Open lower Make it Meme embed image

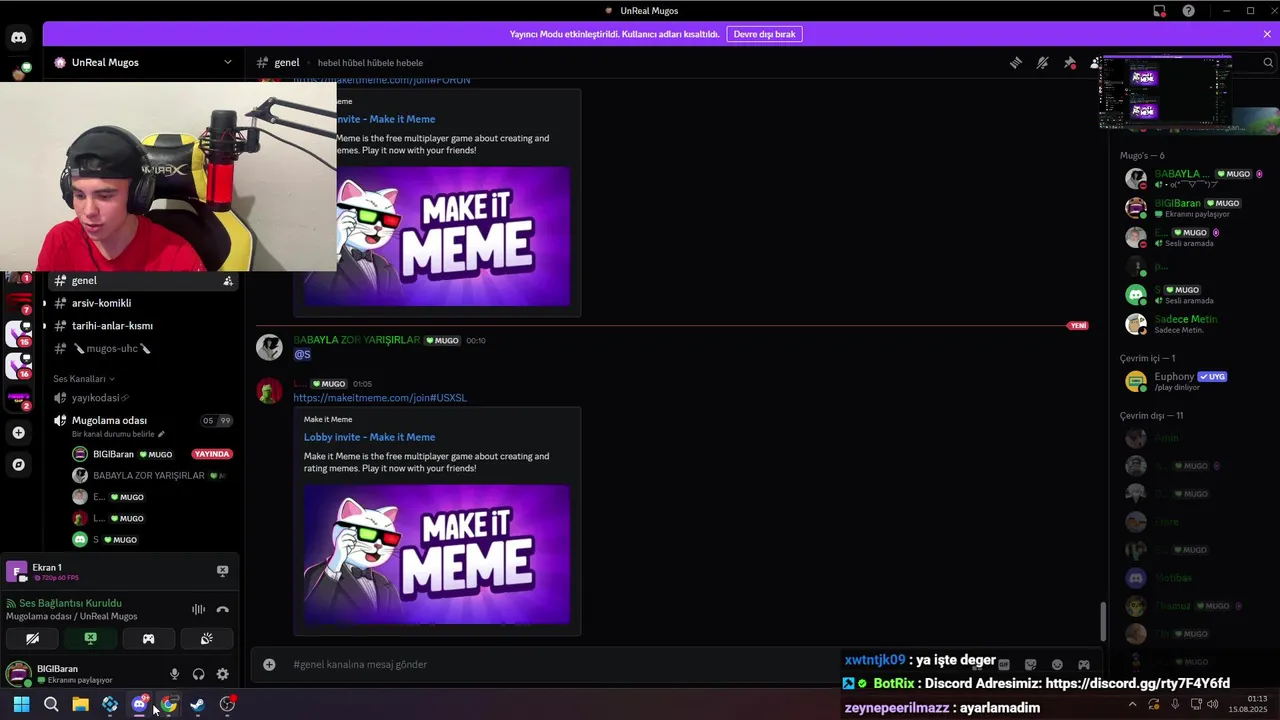pyautogui.click(x=437, y=554)
